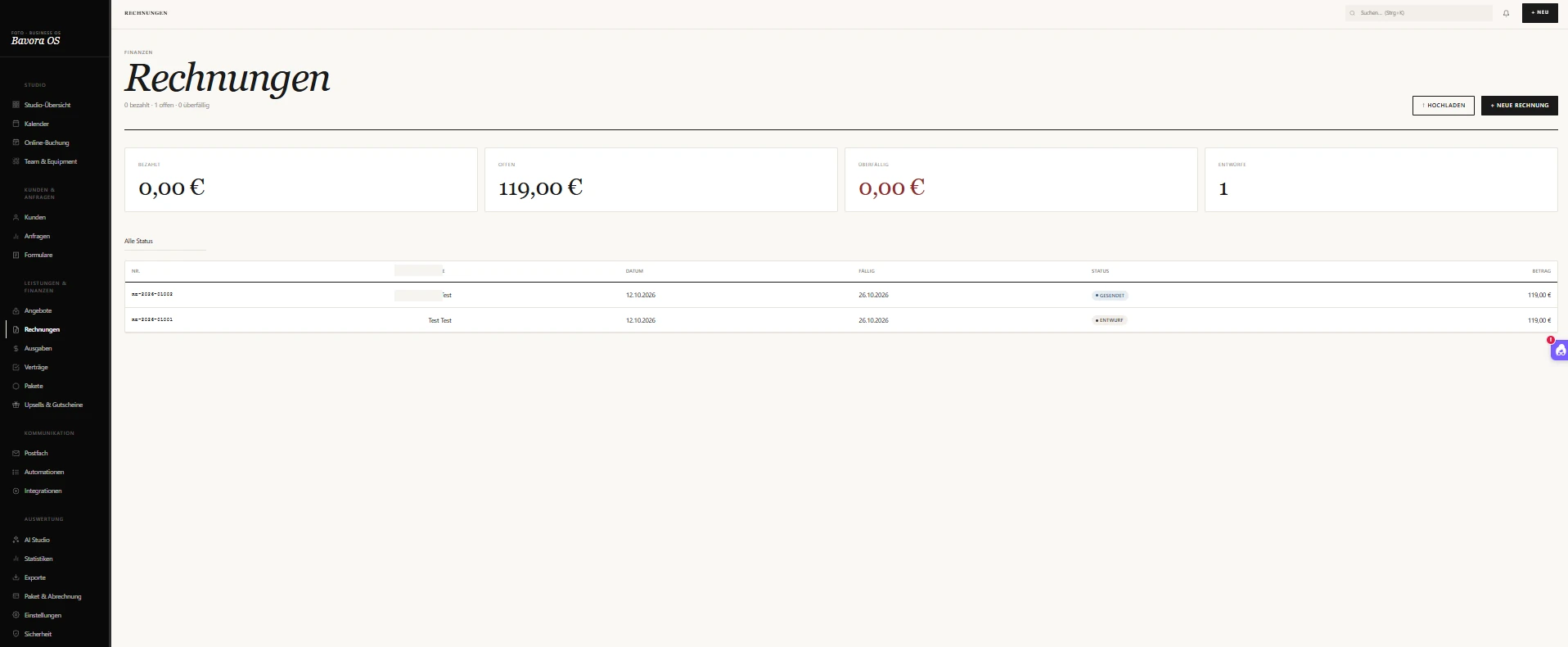1568x647 pixels.
Task: Open Team & Equipment icon
Action: click(16, 161)
